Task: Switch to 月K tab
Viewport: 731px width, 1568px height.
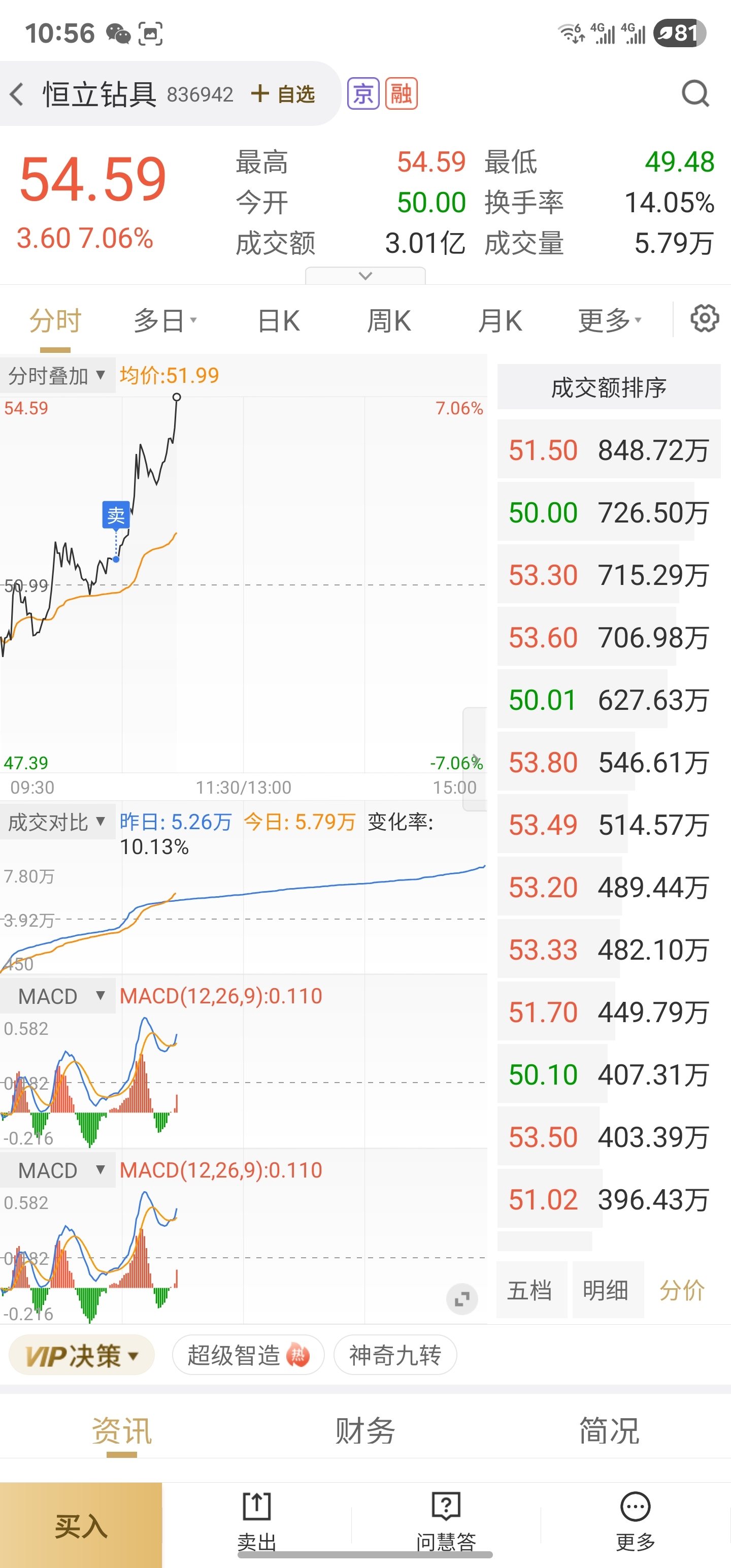Action: [500, 320]
